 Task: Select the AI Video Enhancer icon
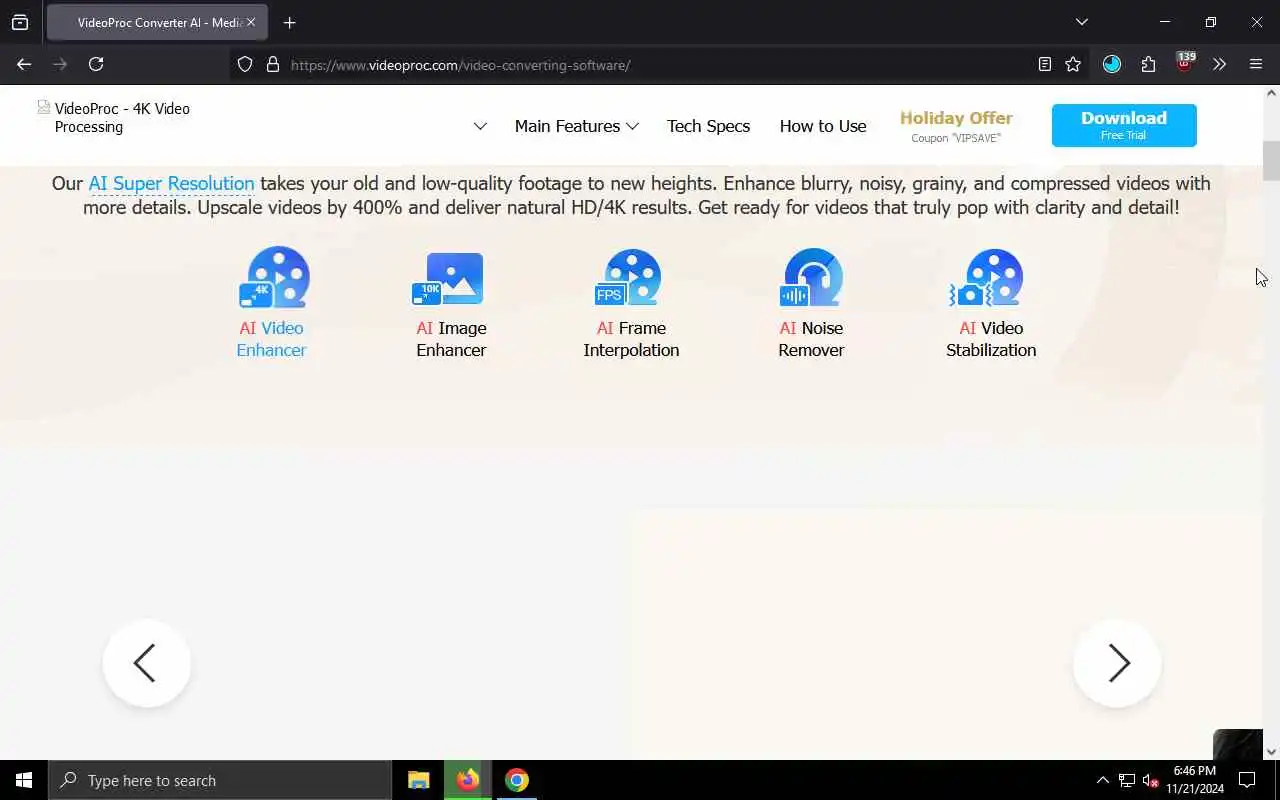274,277
